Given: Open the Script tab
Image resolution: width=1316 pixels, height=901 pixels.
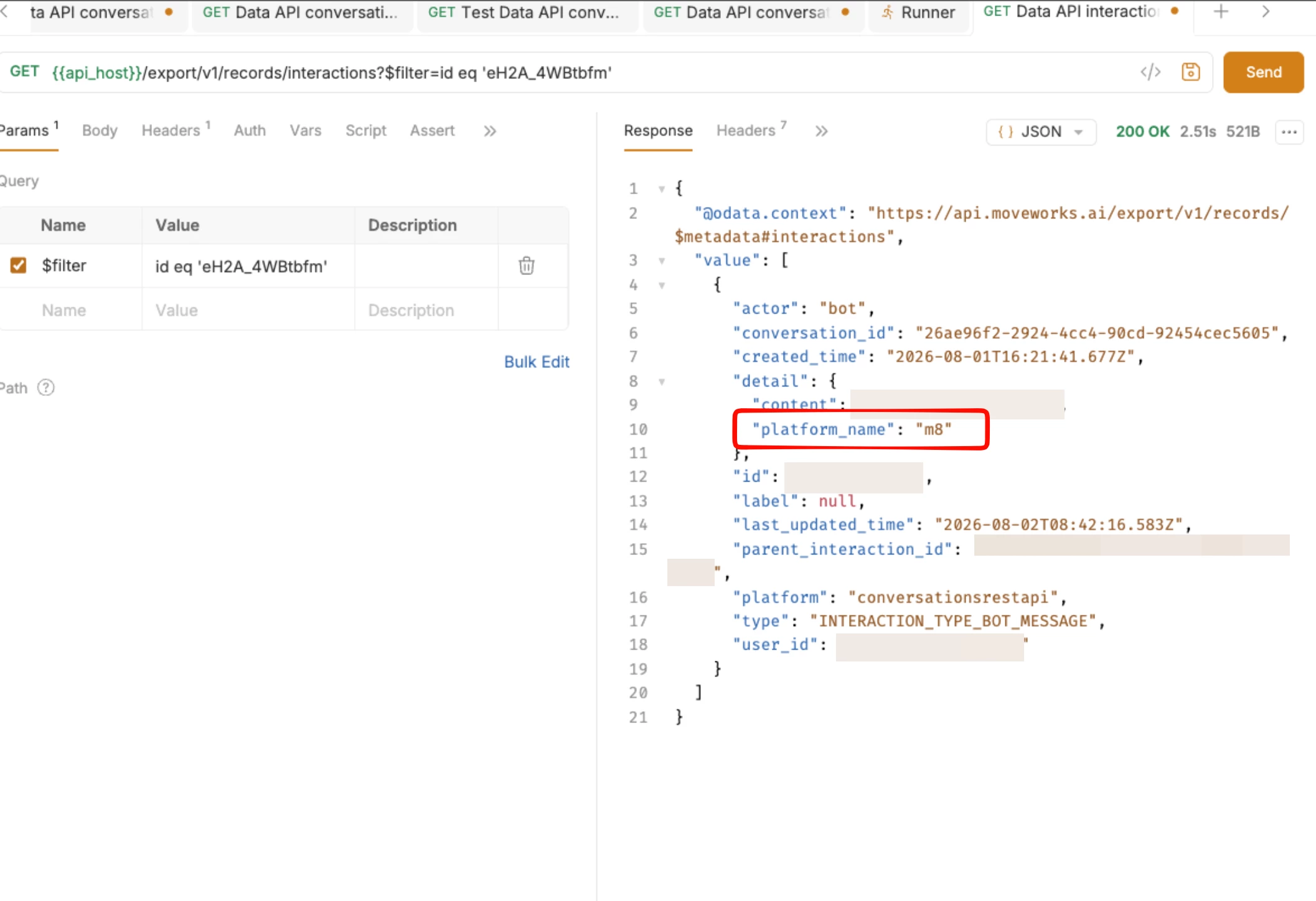Looking at the screenshot, I should coord(366,131).
